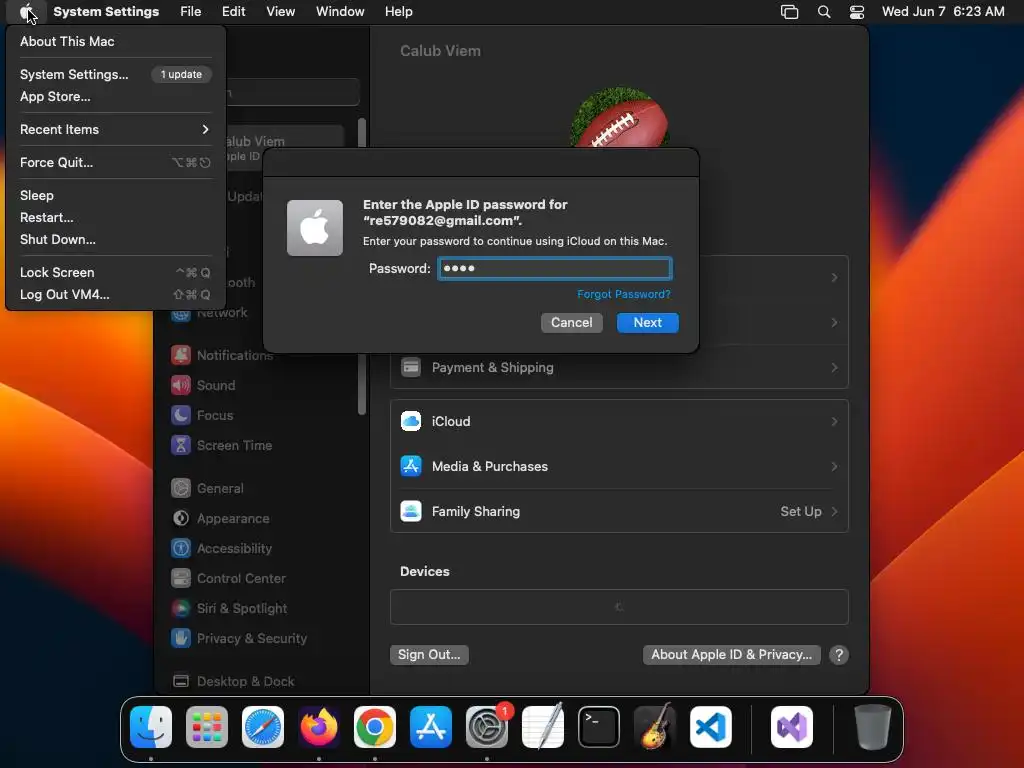The height and width of the screenshot is (768, 1024).
Task: Click the Forgot Password? link
Action: pos(624,294)
